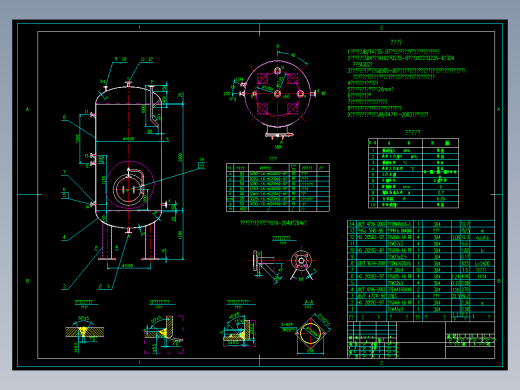Click the bottom drain nozzle under the vessel head
The image size is (520, 390).
[x=129, y=230]
